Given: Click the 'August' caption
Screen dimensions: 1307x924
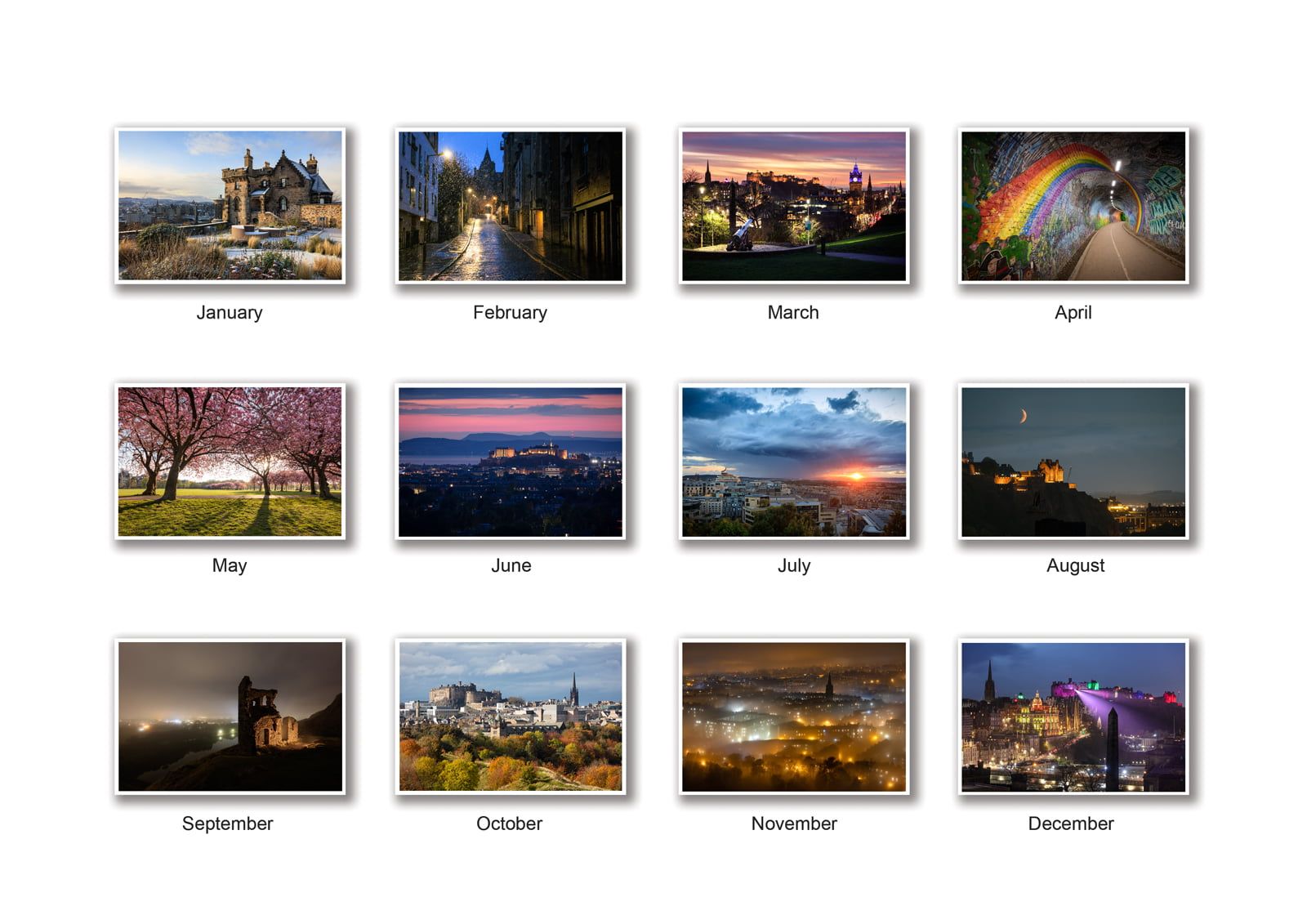Looking at the screenshot, I should pyautogui.click(x=1076, y=566).
